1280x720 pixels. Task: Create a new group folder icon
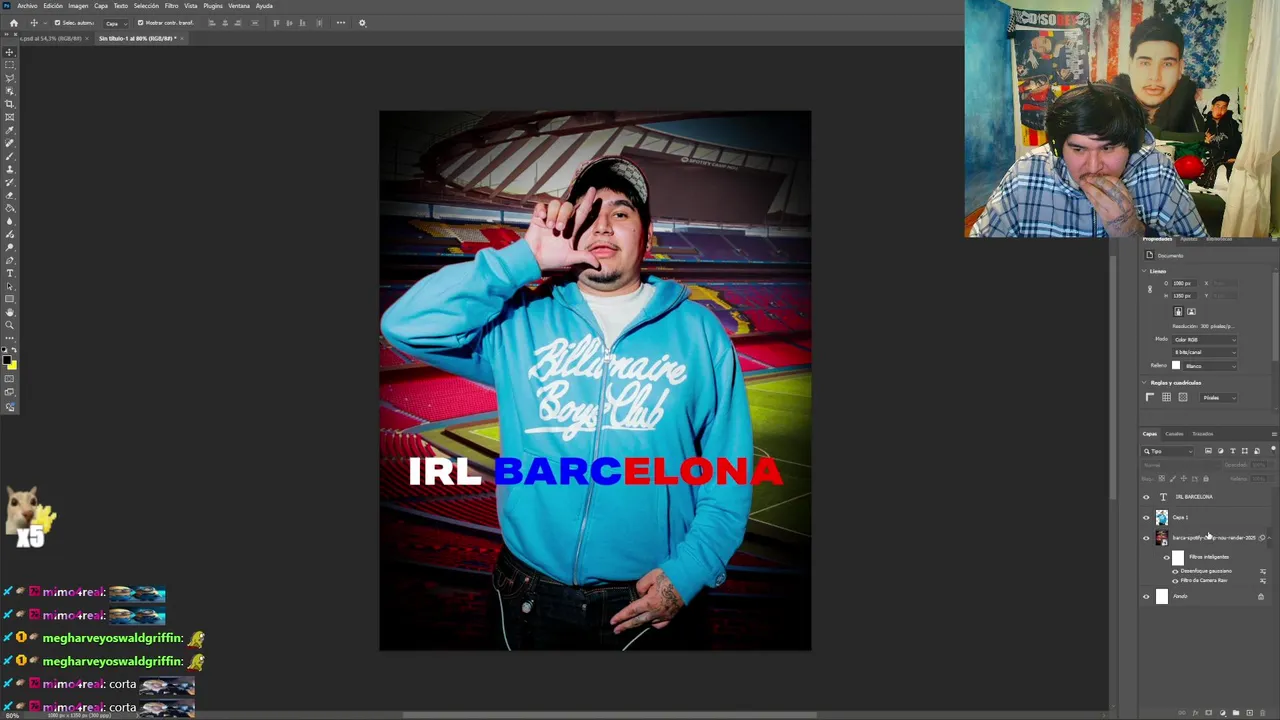click(x=1236, y=713)
